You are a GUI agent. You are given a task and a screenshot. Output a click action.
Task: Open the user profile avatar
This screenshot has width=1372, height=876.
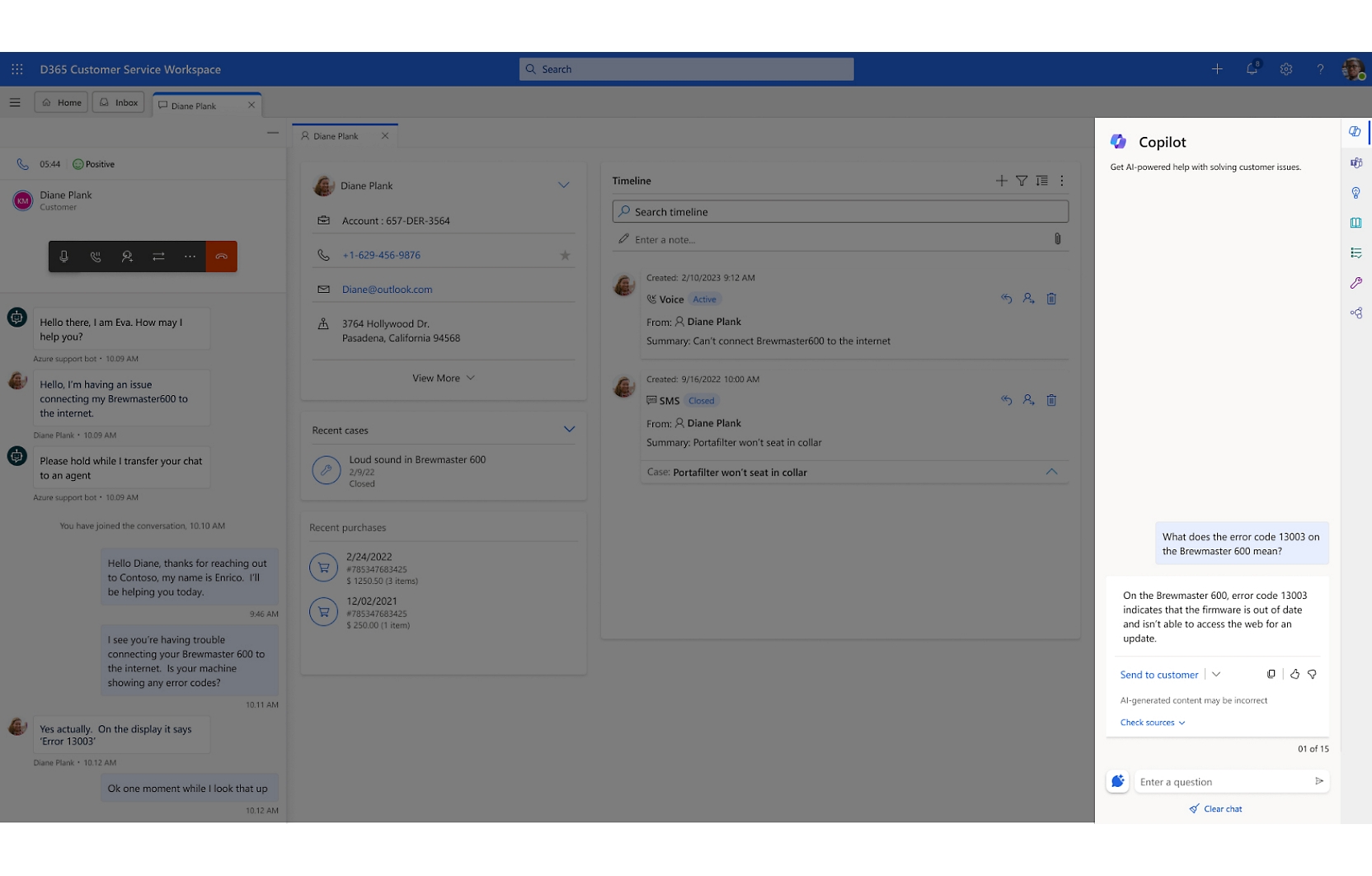click(x=1353, y=69)
